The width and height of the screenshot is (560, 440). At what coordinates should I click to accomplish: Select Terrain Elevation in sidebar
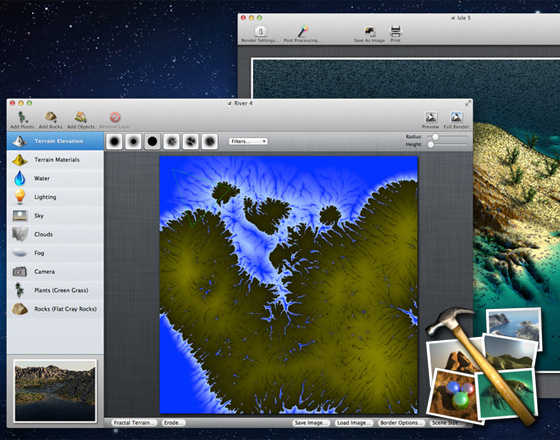(x=55, y=141)
